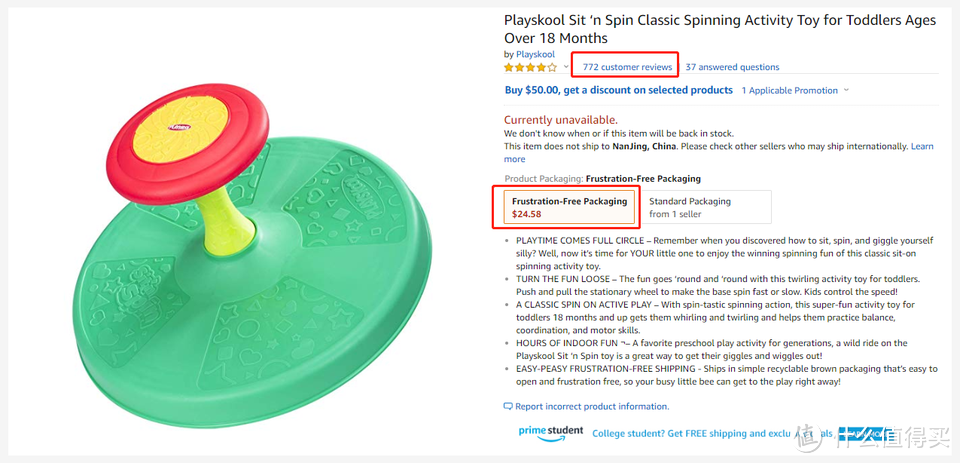Image resolution: width=960 pixels, height=463 pixels.
Task: Expand the star rating breakdown chevron
Action: click(566, 67)
